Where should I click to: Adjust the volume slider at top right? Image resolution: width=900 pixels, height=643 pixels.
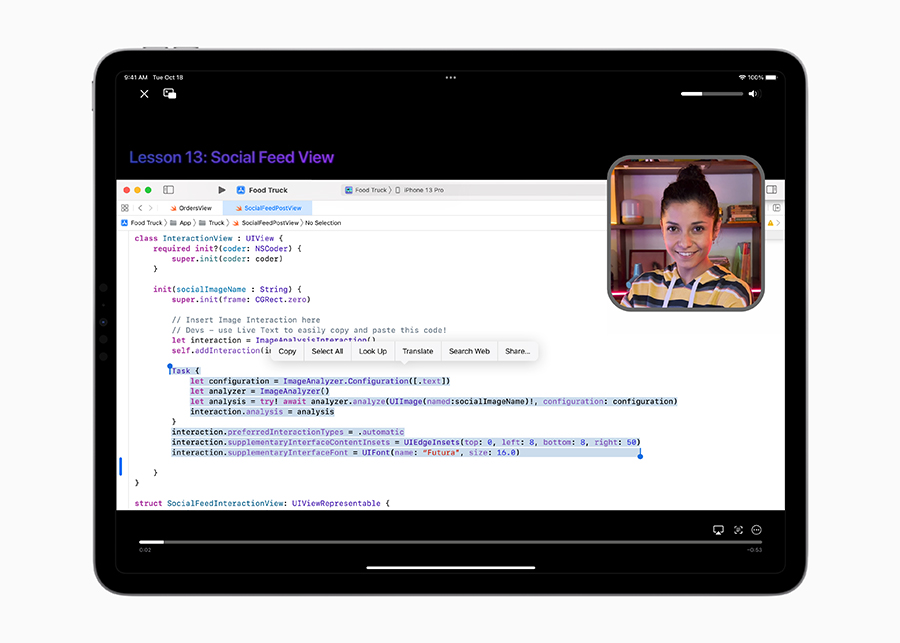point(711,94)
